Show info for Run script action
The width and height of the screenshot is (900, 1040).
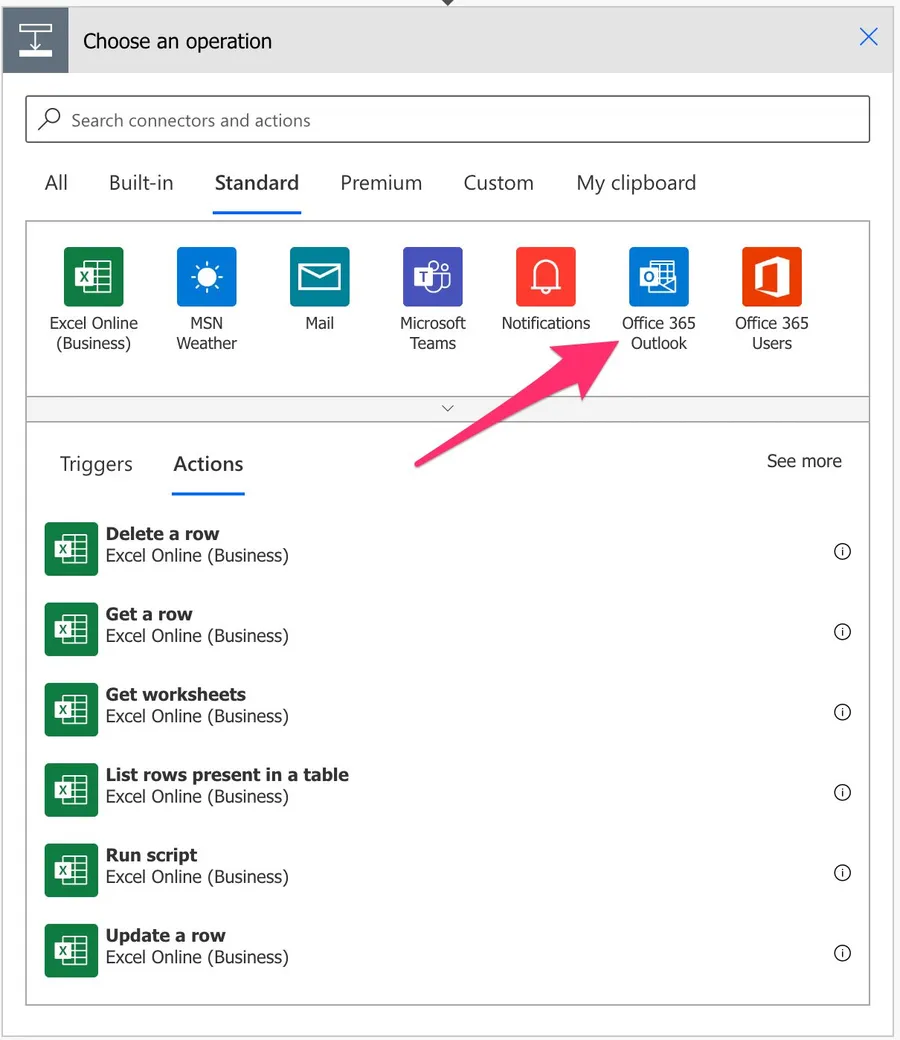click(842, 873)
